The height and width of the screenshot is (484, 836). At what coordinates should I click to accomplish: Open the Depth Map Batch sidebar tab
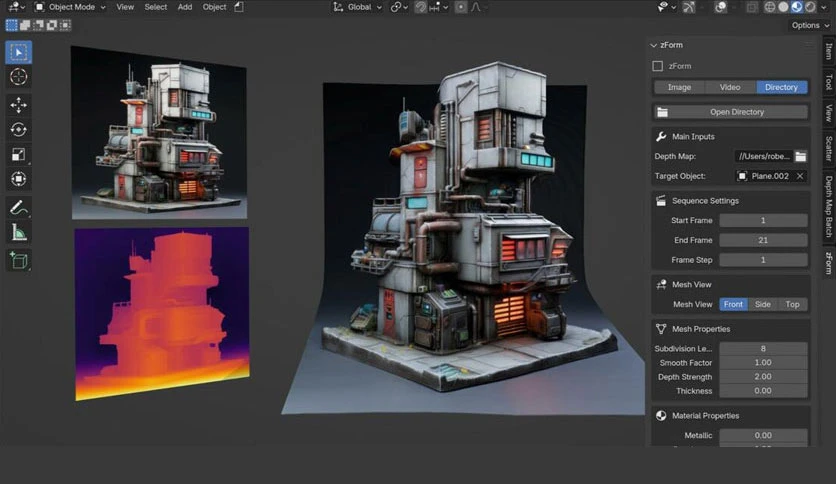tap(829, 206)
